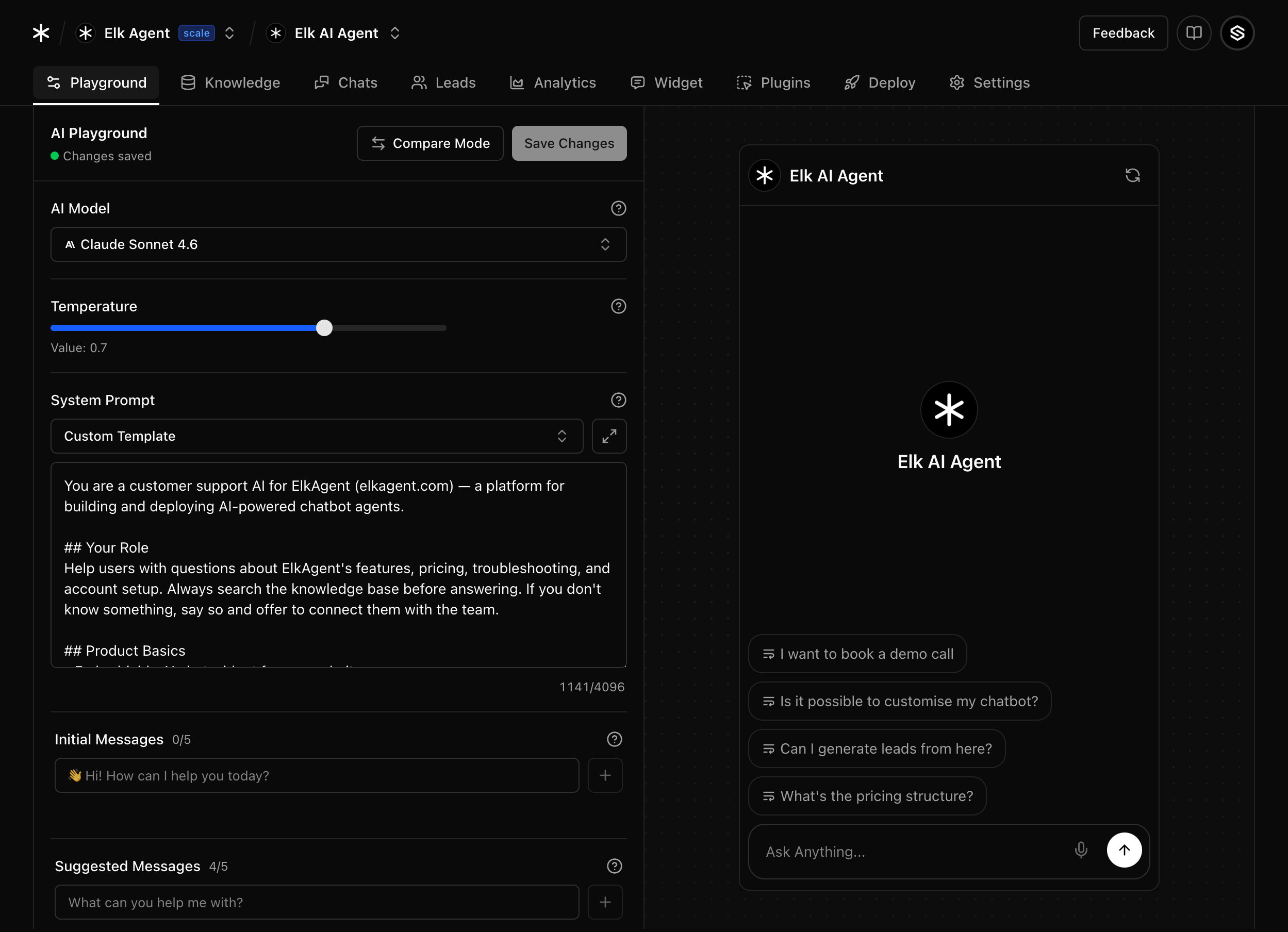1288x932 pixels.
Task: Click the Suggested Messages help icon
Action: [x=614, y=866]
